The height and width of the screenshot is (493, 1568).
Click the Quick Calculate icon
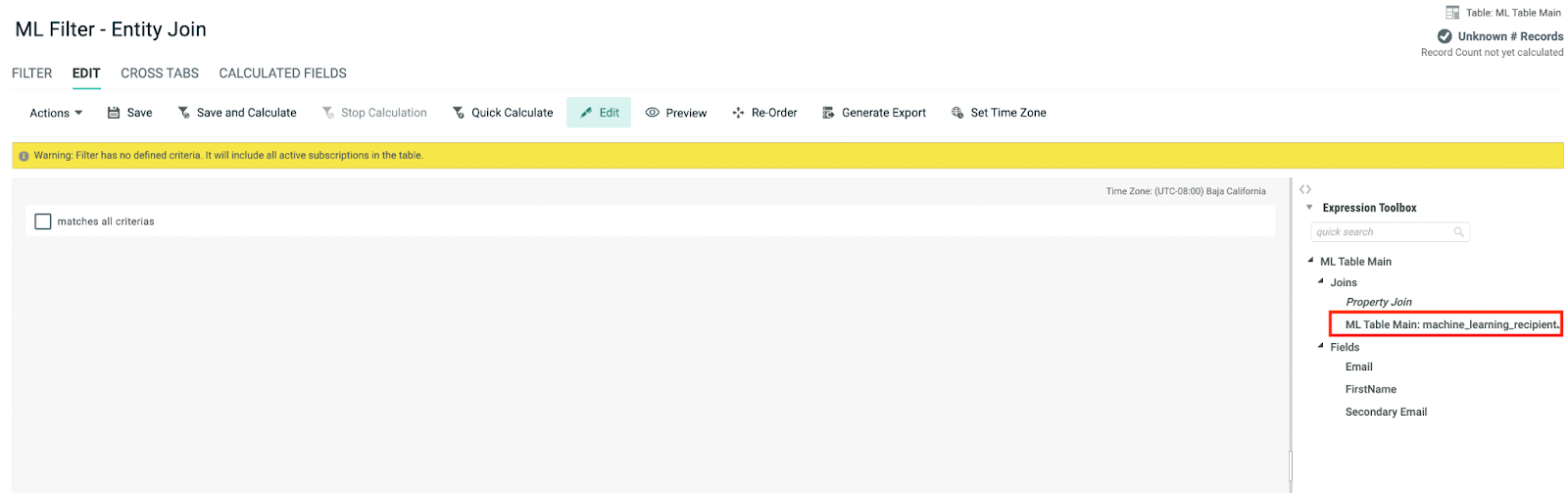point(458,113)
